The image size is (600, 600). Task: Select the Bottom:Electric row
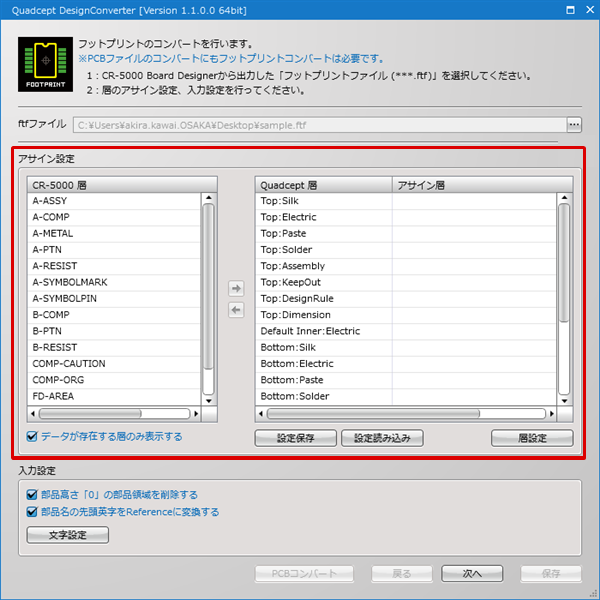click(406, 364)
